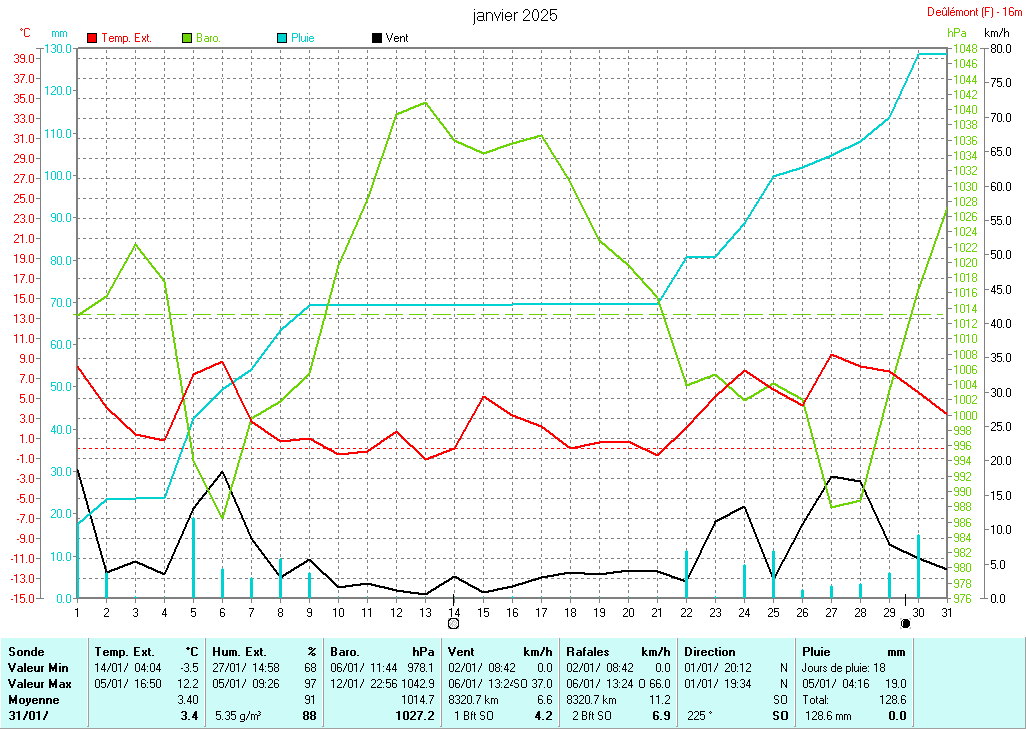Click the cyan Pluie legend swatch
The width and height of the screenshot is (1026, 729).
tap(282, 38)
